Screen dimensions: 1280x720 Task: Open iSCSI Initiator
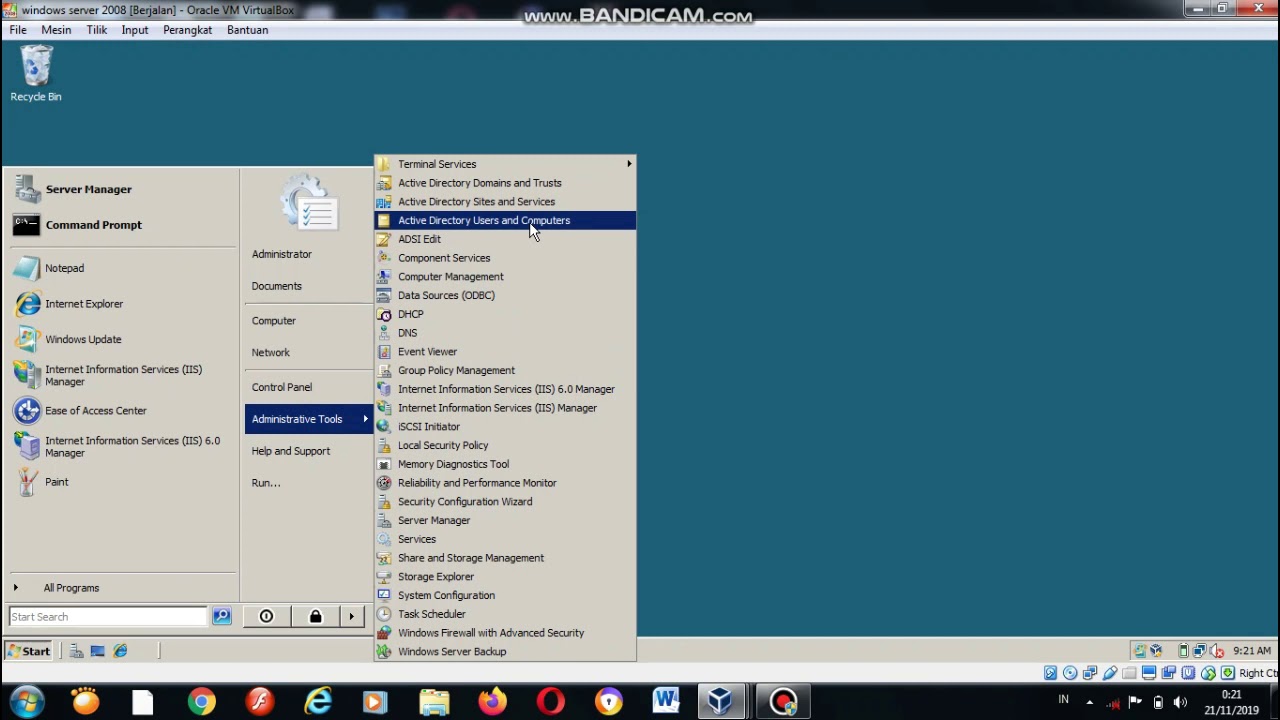pyautogui.click(x=505, y=427)
